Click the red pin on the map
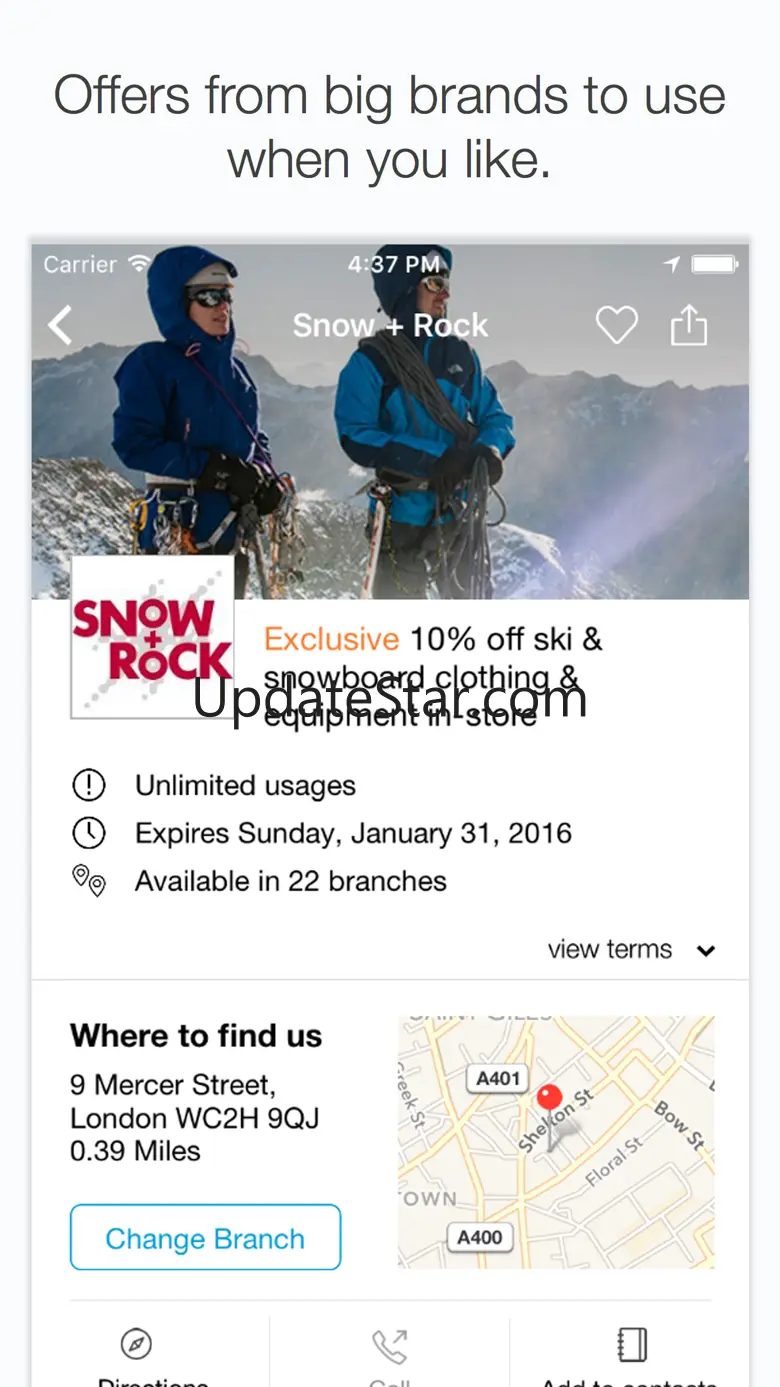Image resolution: width=780 pixels, height=1387 pixels. click(x=549, y=1098)
